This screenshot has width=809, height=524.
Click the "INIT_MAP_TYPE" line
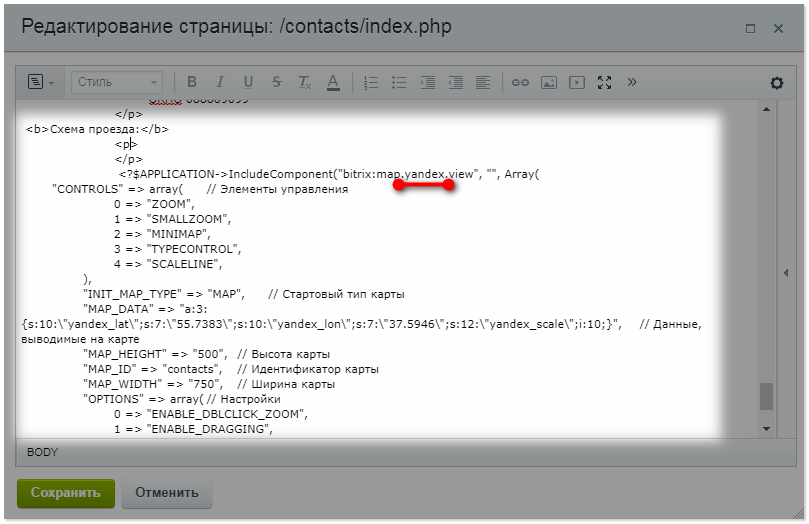(244, 294)
